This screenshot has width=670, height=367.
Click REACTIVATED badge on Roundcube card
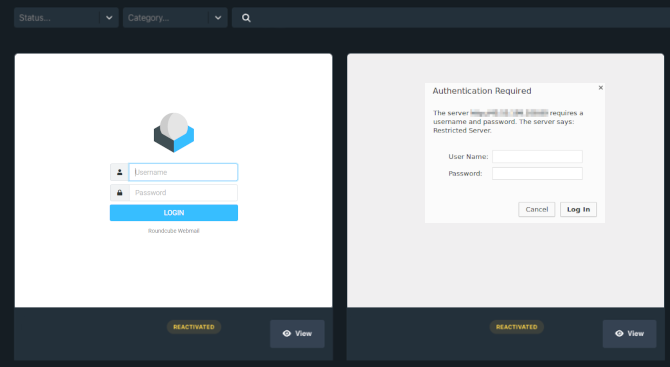(x=194, y=327)
